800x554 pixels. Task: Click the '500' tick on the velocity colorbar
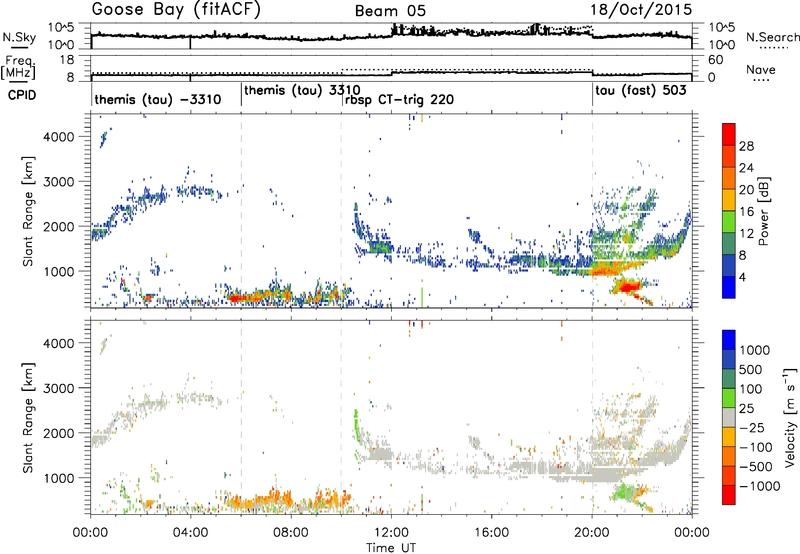751,369
